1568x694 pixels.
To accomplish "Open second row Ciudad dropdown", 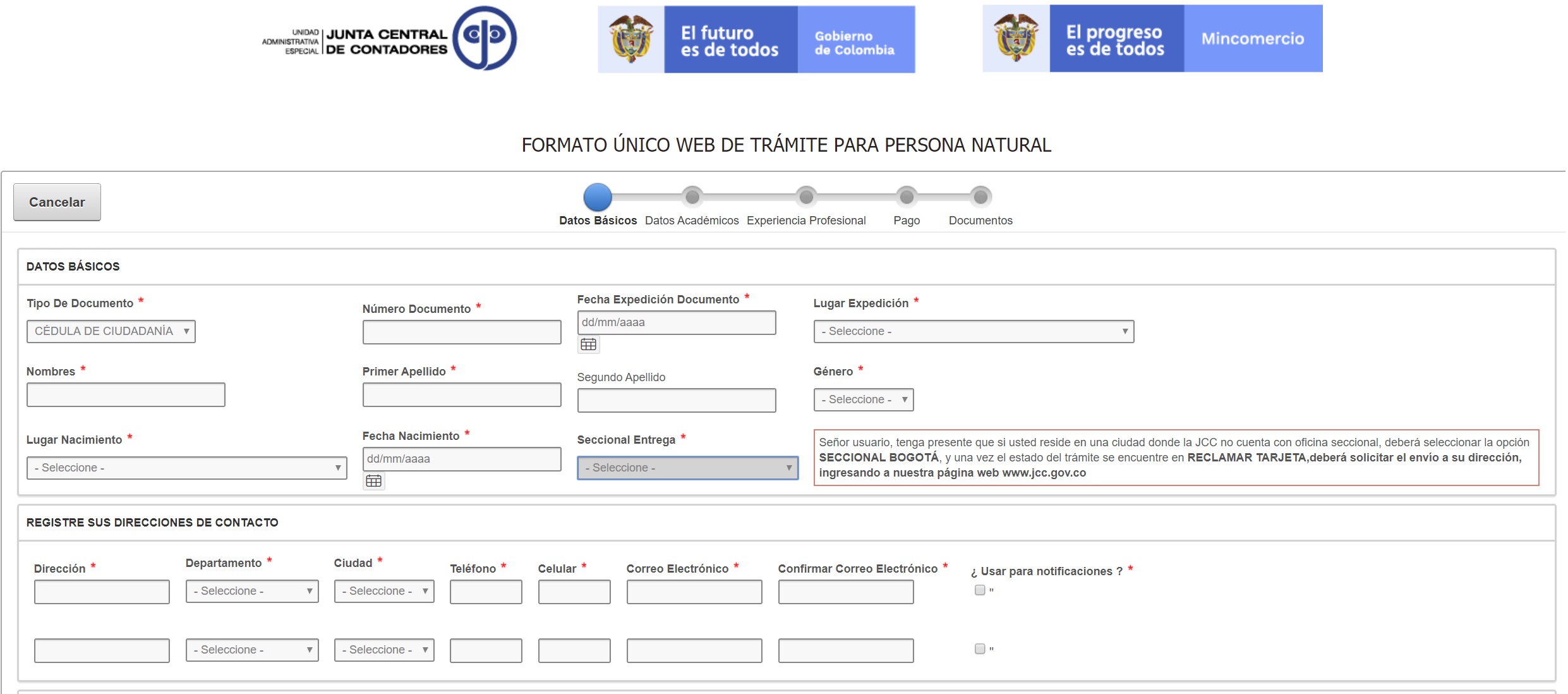I will point(384,650).
